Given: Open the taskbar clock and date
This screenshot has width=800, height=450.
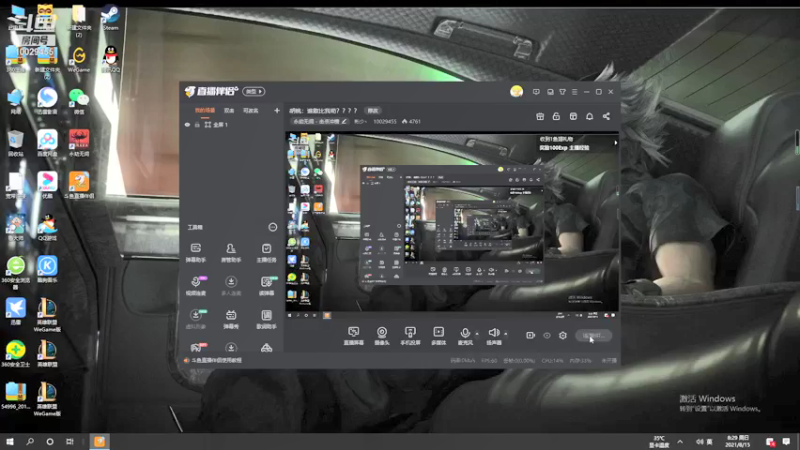Looking at the screenshot, I should [738, 442].
